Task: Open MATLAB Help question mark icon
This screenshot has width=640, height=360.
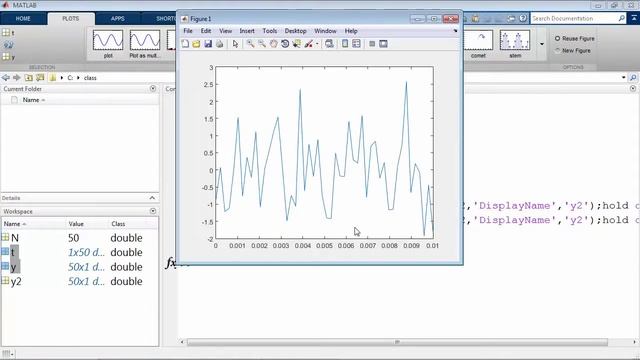Action: pos(523,18)
